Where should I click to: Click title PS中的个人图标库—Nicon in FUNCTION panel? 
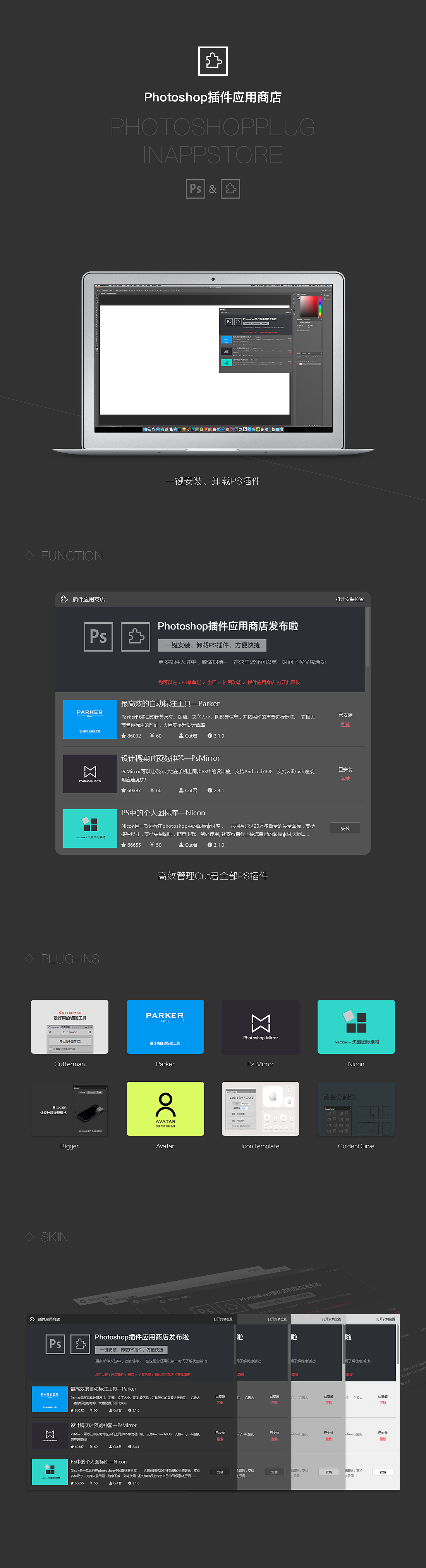163,813
